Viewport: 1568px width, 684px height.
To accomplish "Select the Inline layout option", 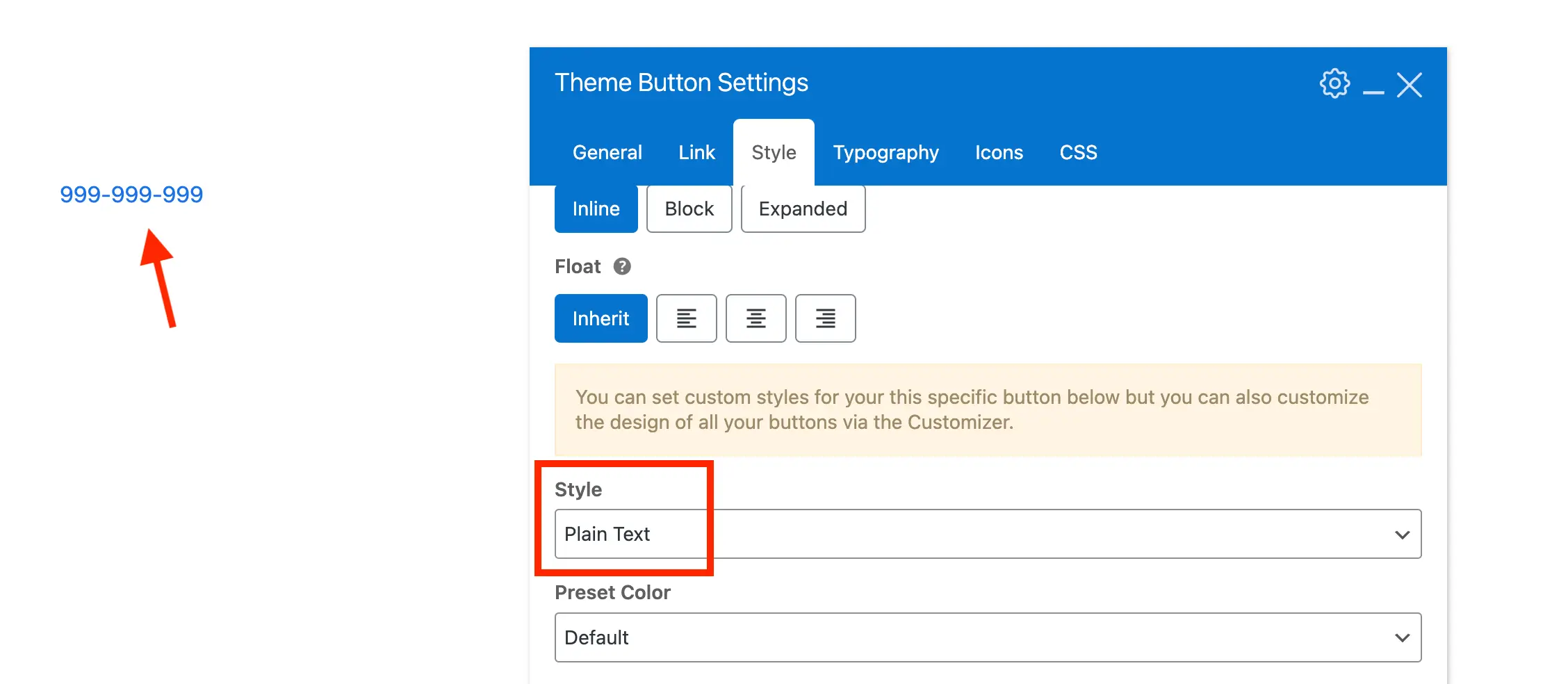I will click(596, 209).
